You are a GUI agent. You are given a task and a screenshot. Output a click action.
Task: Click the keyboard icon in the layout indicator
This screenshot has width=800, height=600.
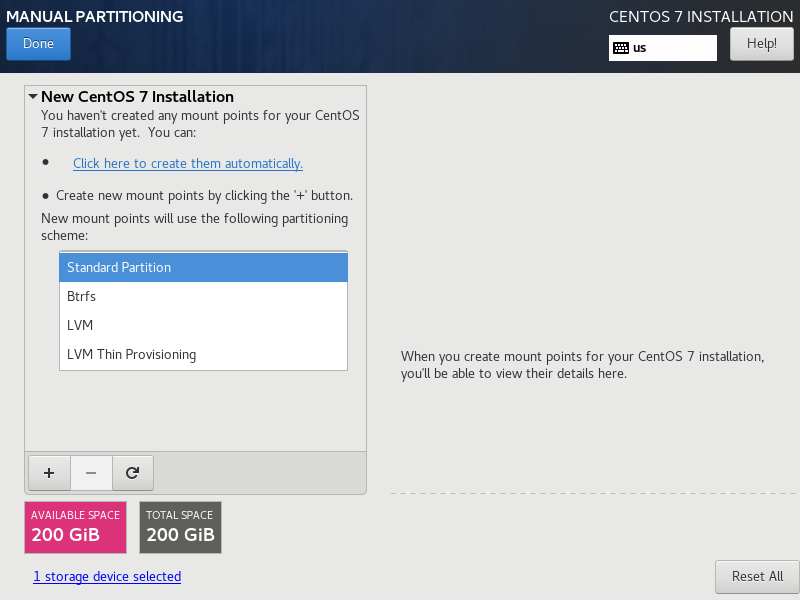click(621, 48)
